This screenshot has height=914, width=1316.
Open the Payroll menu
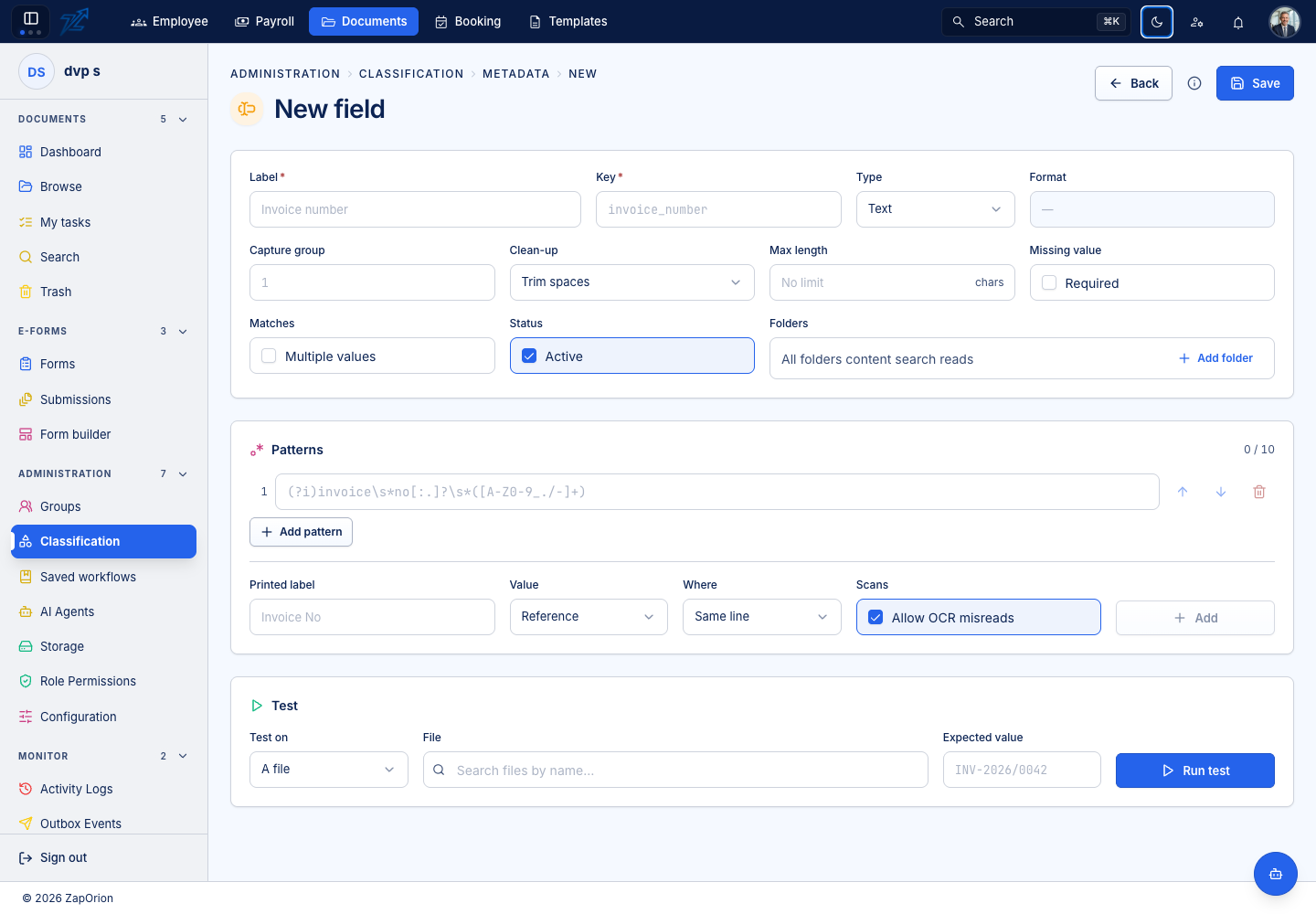coord(265,22)
